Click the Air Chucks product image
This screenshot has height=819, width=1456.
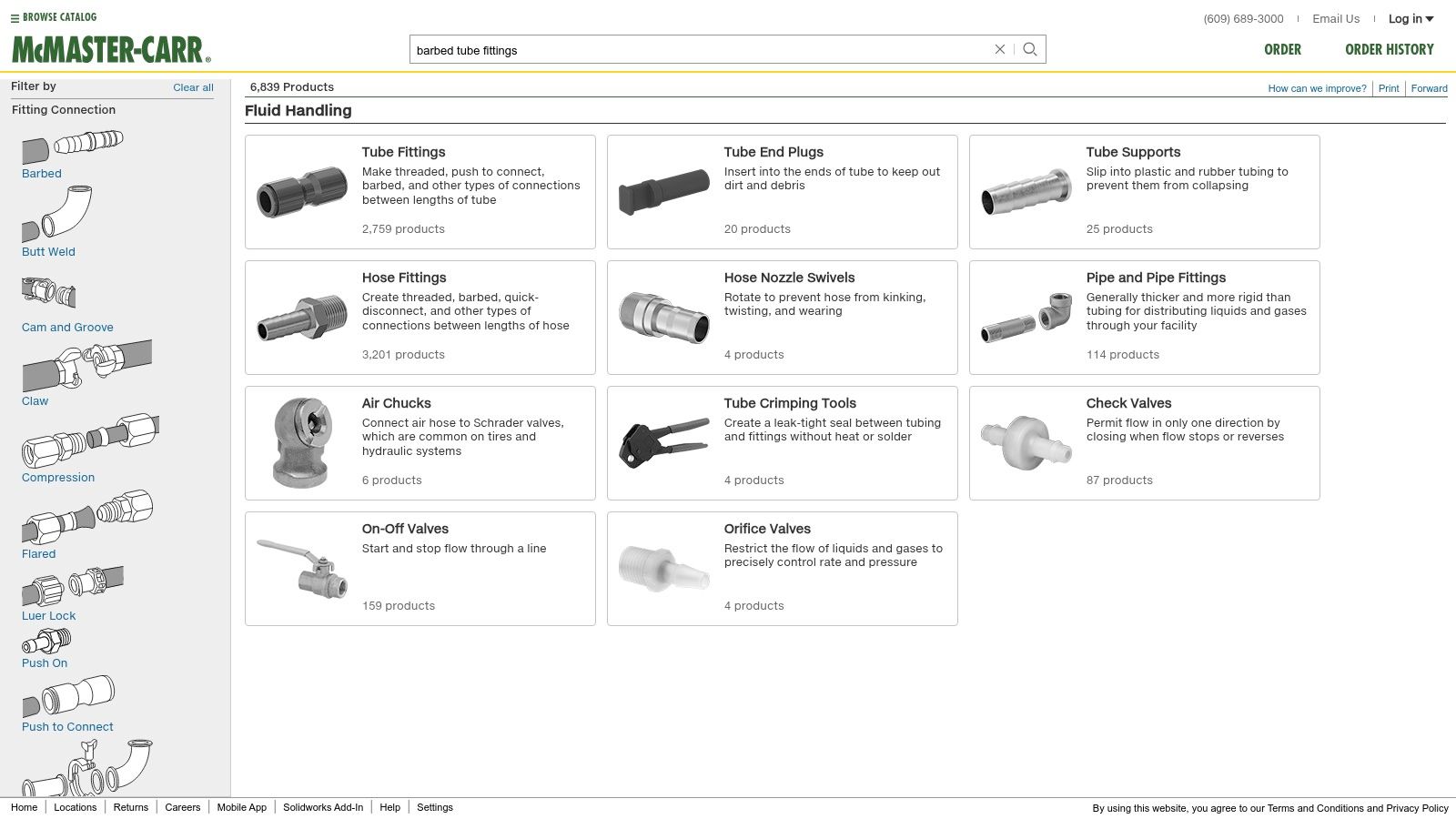(x=302, y=443)
